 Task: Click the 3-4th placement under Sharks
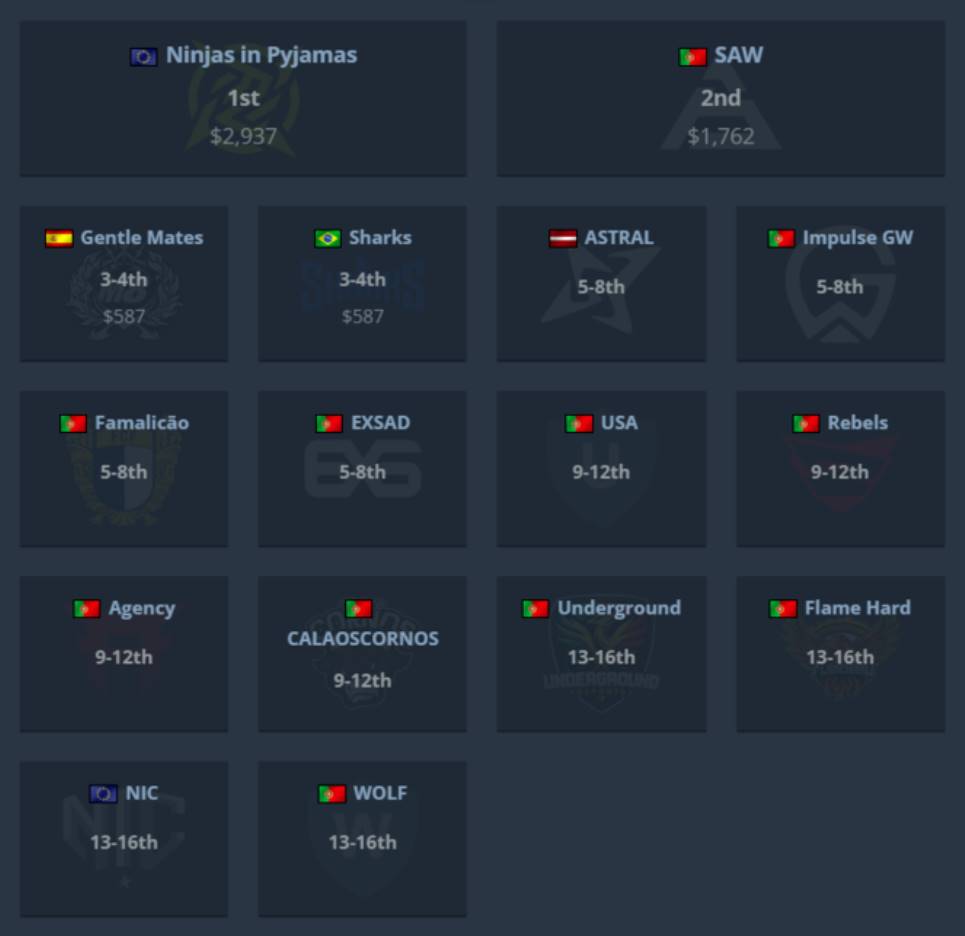coord(363,280)
